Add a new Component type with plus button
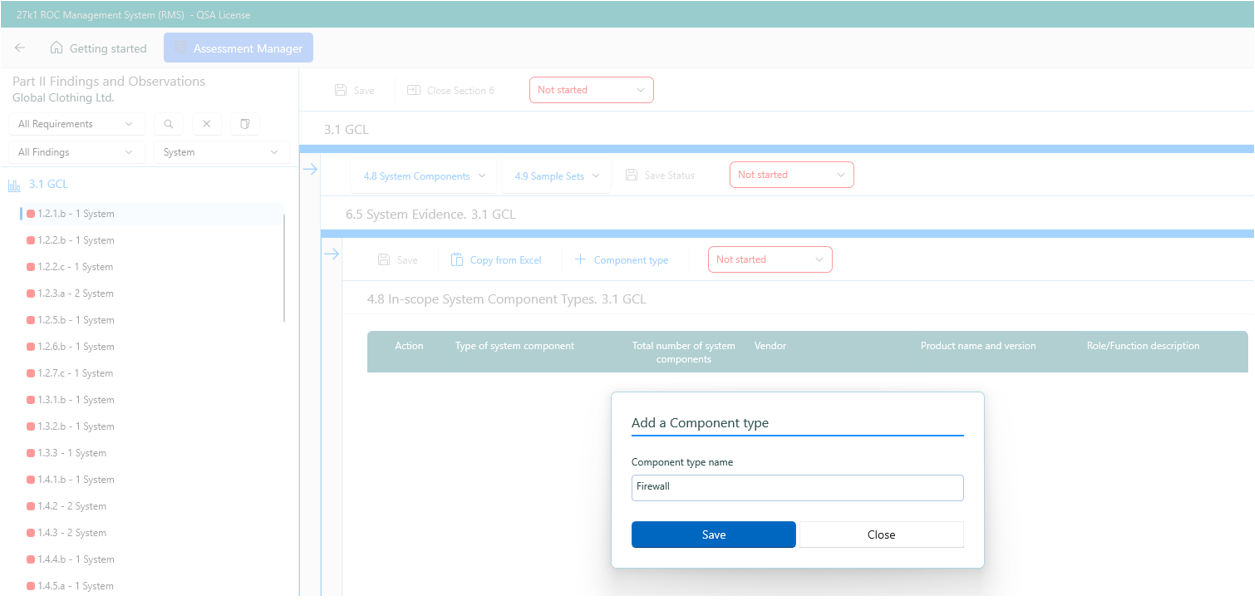The width and height of the screenshot is (1255, 616). (621, 260)
